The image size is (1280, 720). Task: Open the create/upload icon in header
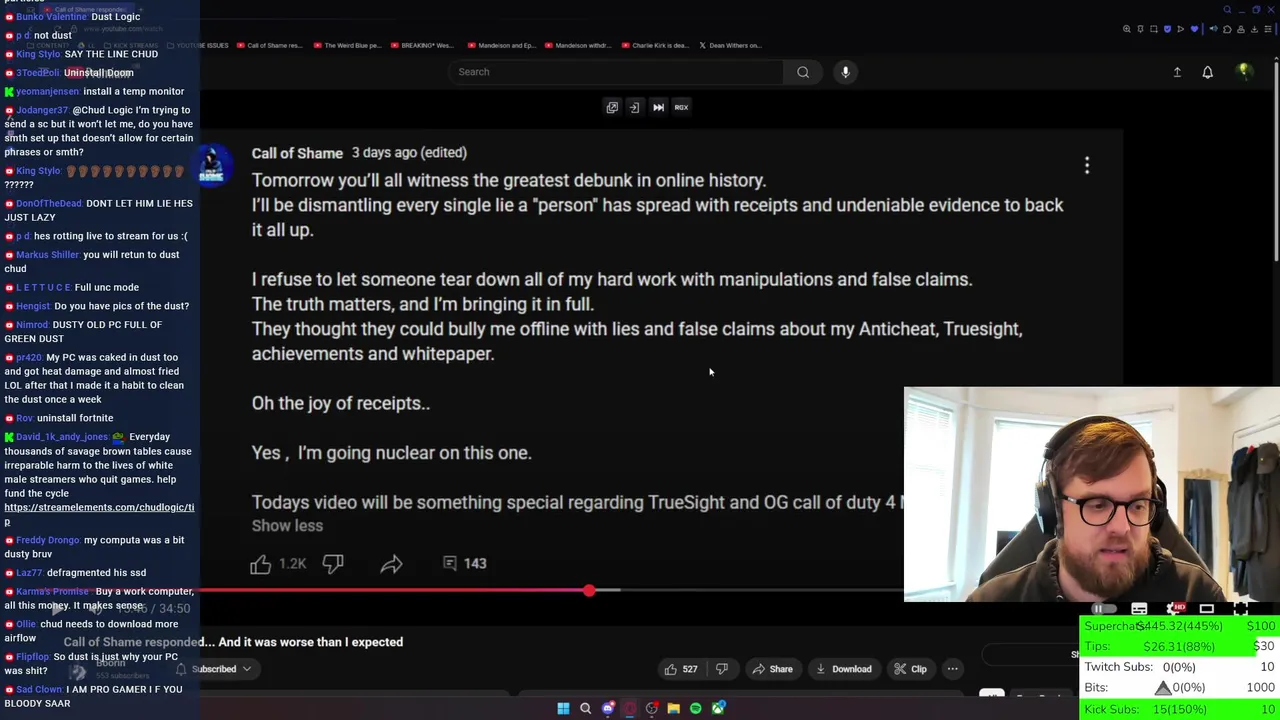[x=1177, y=72]
